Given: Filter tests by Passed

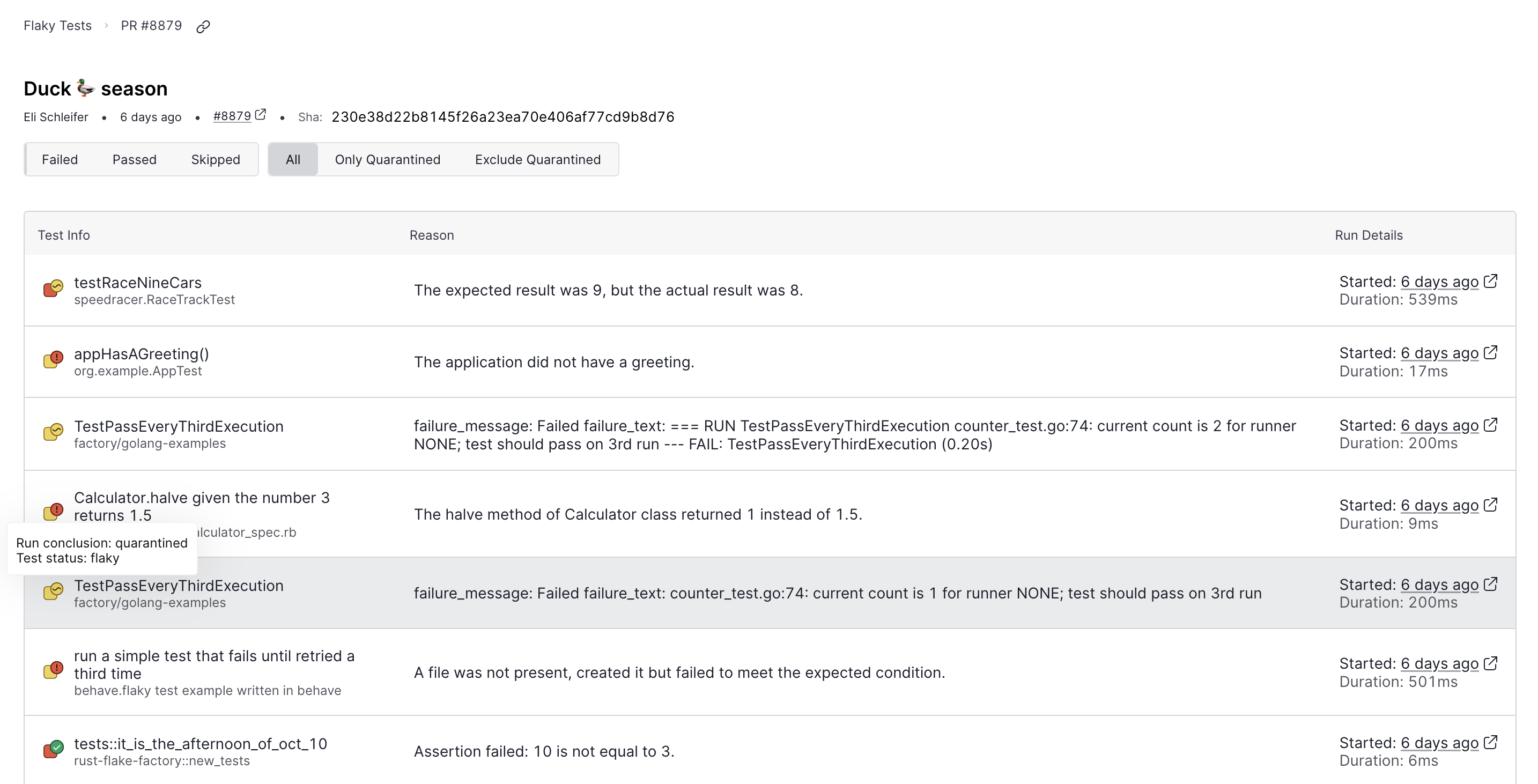Looking at the screenshot, I should tap(135, 159).
